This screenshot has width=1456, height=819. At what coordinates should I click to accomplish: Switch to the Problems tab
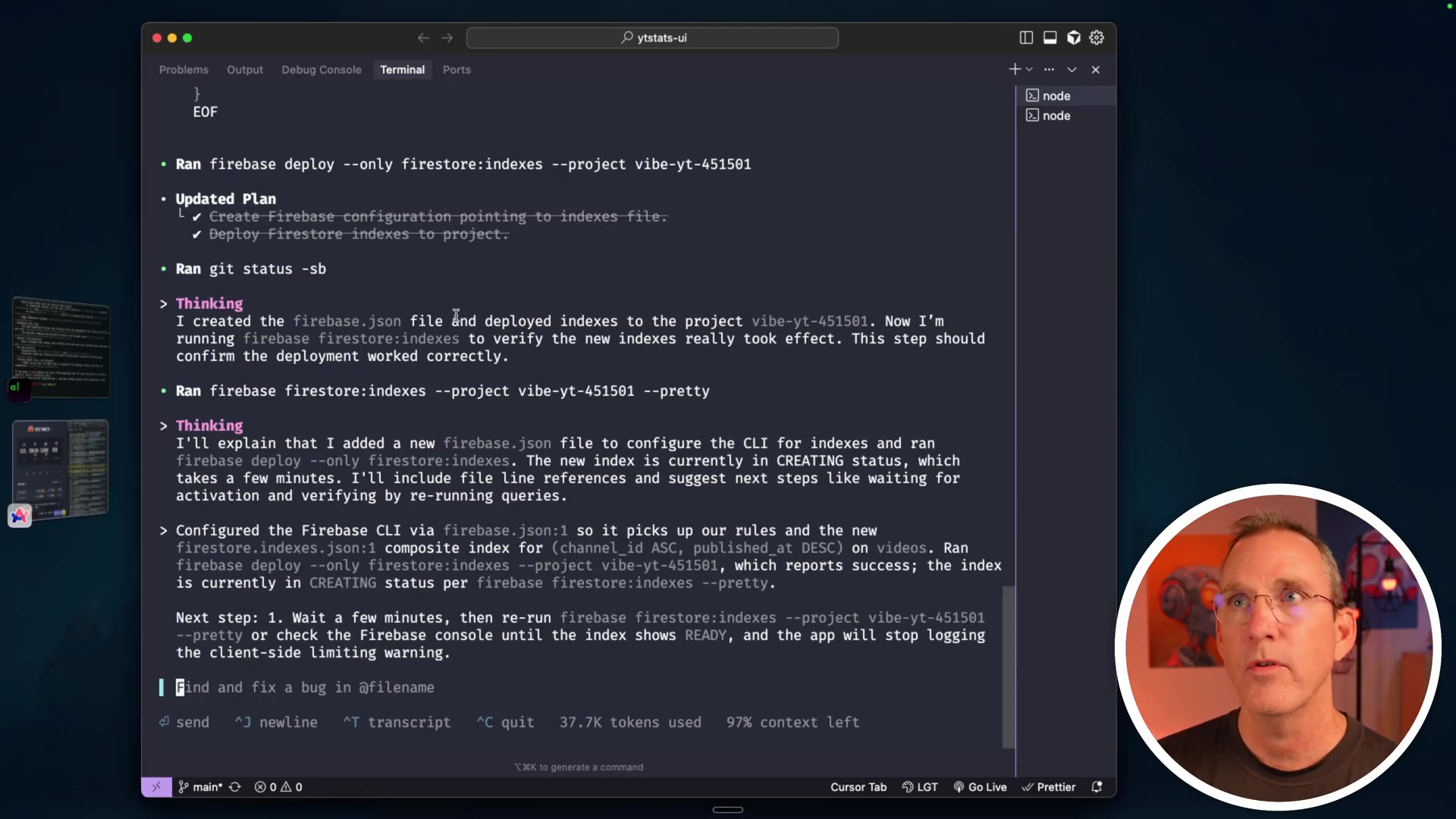click(x=184, y=70)
